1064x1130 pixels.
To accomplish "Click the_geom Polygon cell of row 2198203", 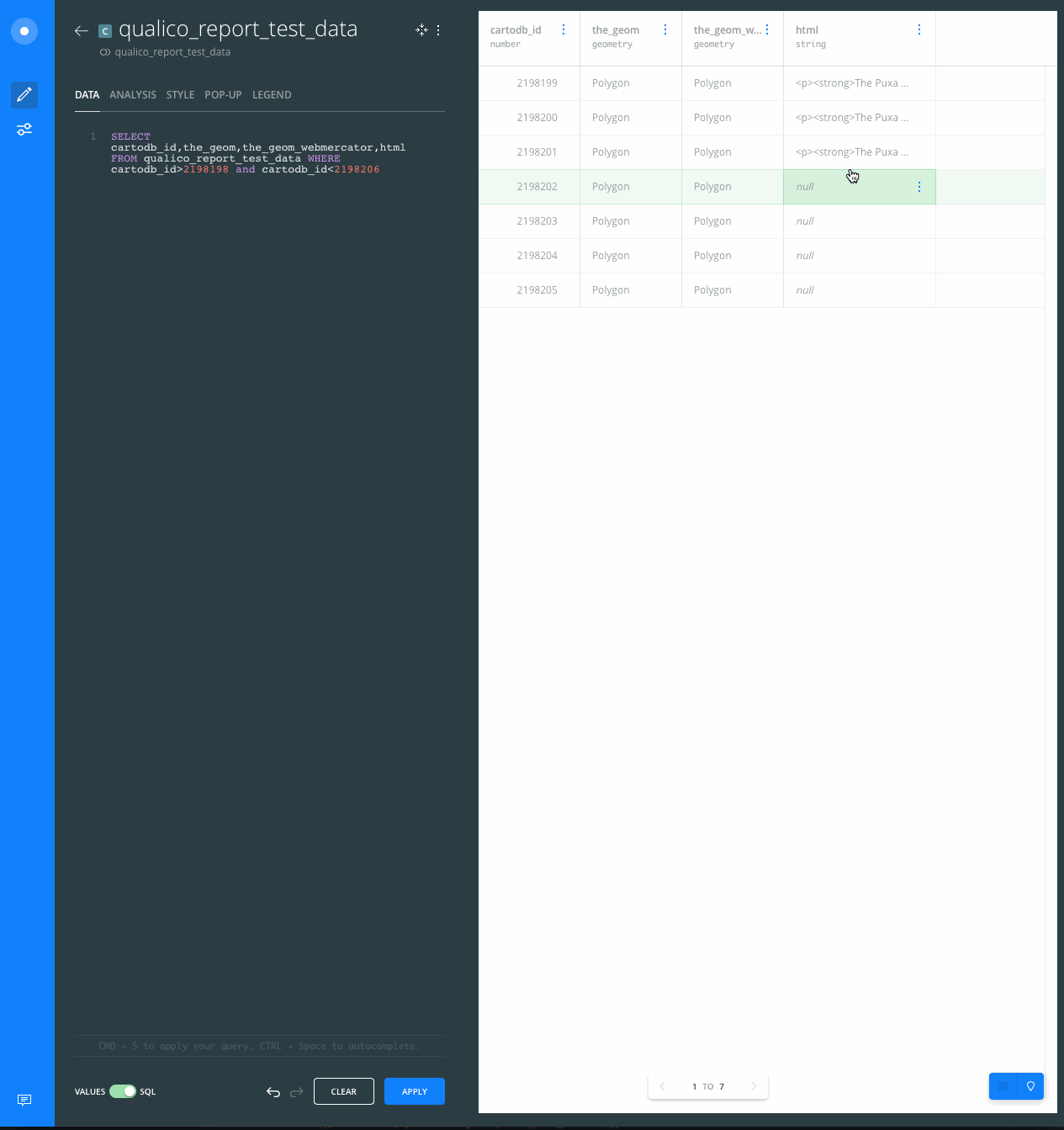I will coord(631,221).
